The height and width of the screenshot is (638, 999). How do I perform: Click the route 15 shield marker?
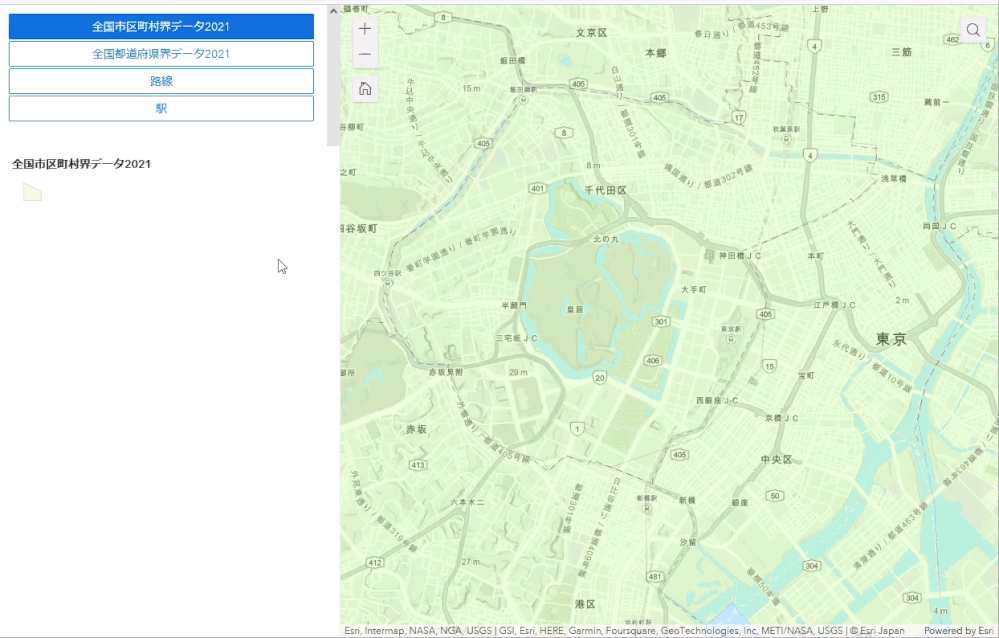[x=770, y=366]
